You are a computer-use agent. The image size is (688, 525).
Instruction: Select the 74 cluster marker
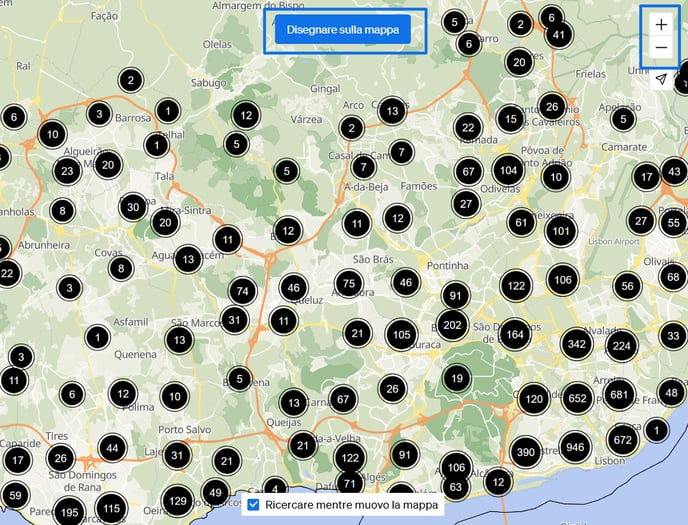[x=241, y=291]
